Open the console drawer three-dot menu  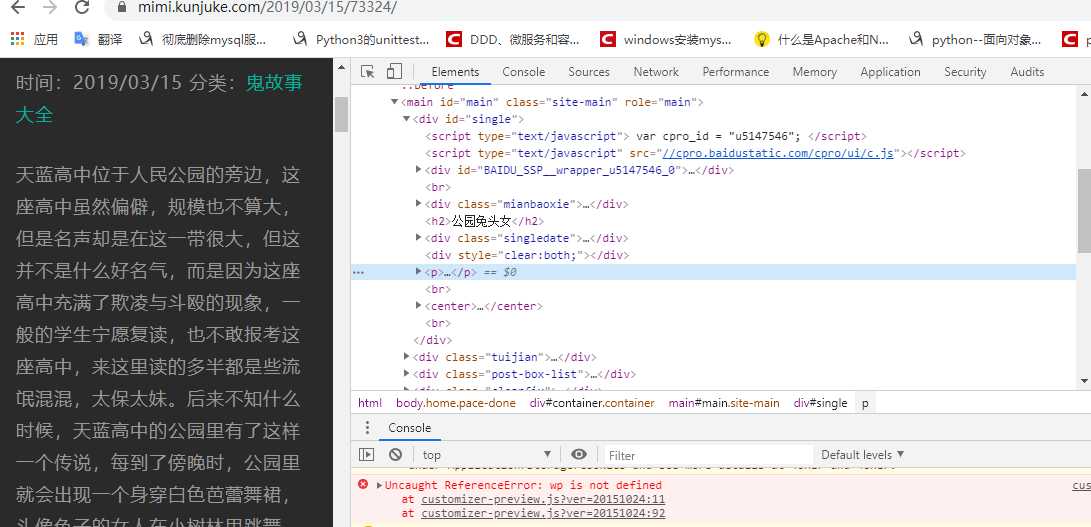coord(367,427)
